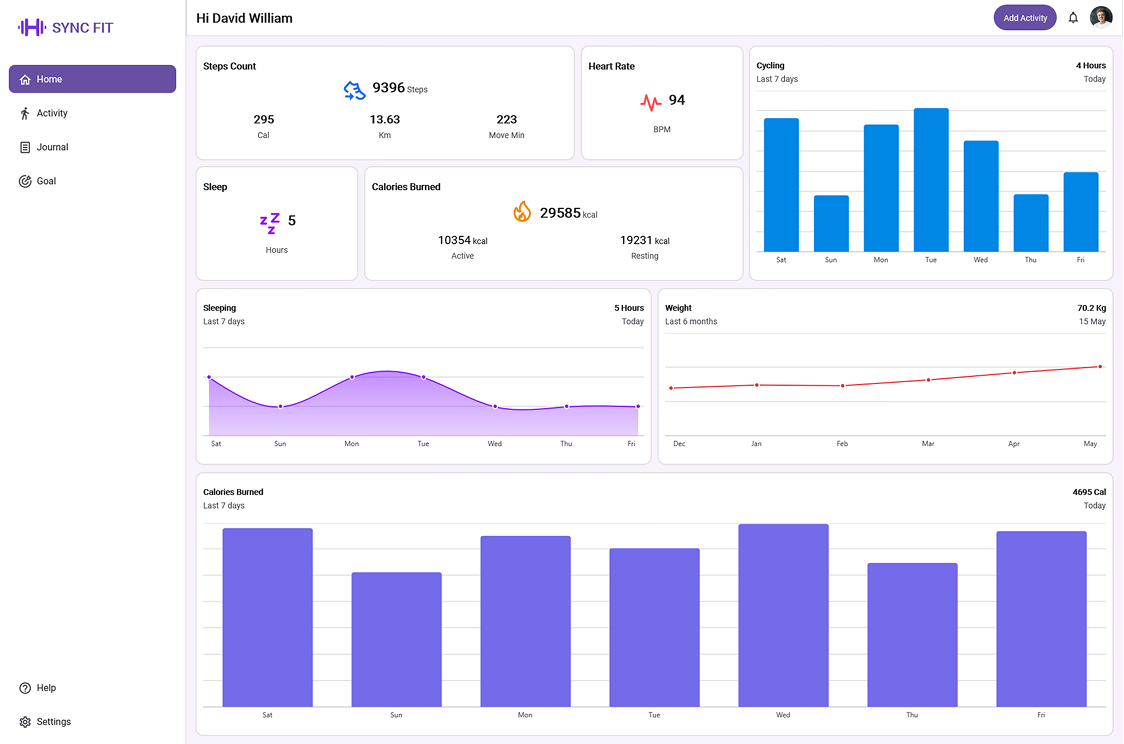Click the blue sneaker steps icon

354,90
